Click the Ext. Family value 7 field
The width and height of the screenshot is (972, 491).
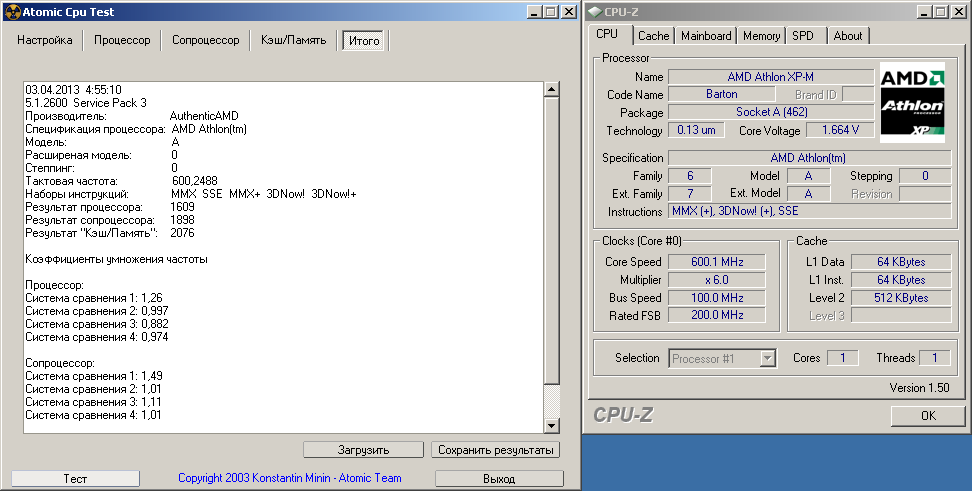pyautogui.click(x=690, y=193)
